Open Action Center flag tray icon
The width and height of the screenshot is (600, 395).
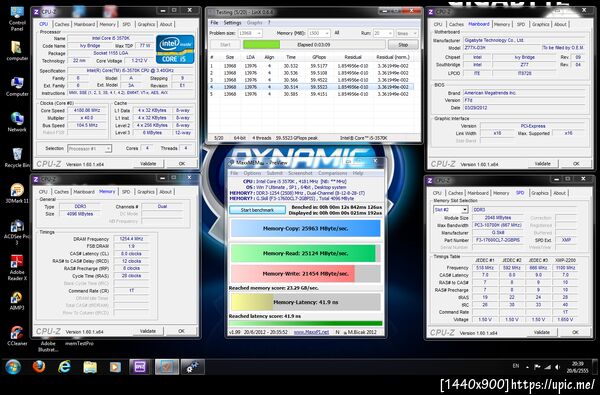pyautogui.click(x=537, y=367)
